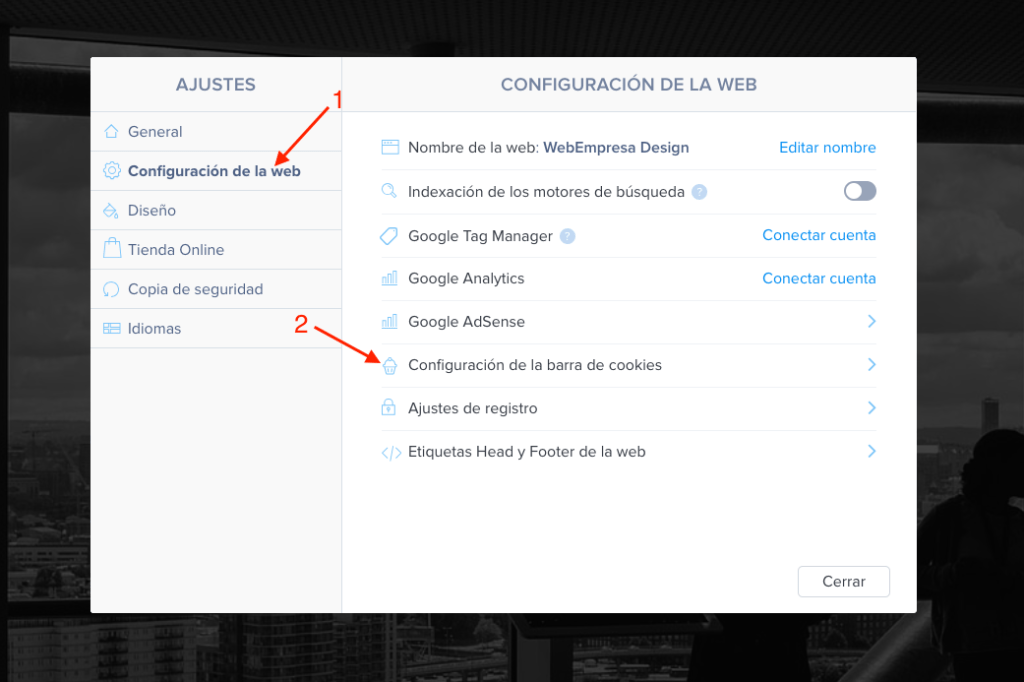Switch to Idiomas settings
The height and width of the screenshot is (682, 1024).
pyautogui.click(x=216, y=328)
